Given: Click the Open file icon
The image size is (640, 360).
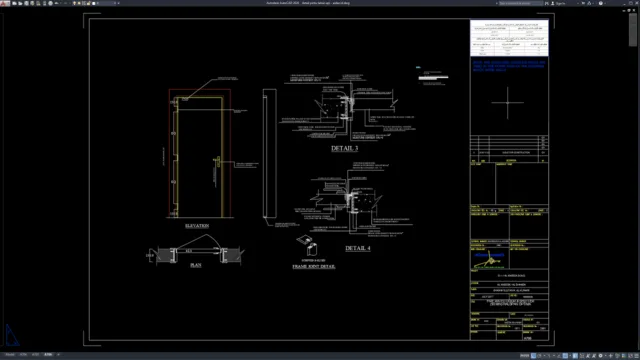Looking at the screenshot, I should (20, 3).
